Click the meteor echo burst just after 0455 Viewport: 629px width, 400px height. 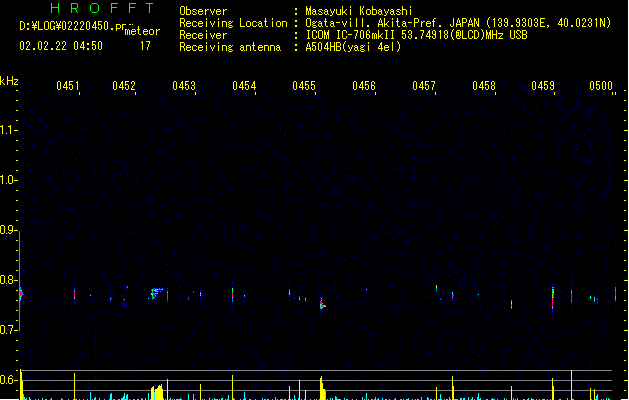click(x=322, y=305)
